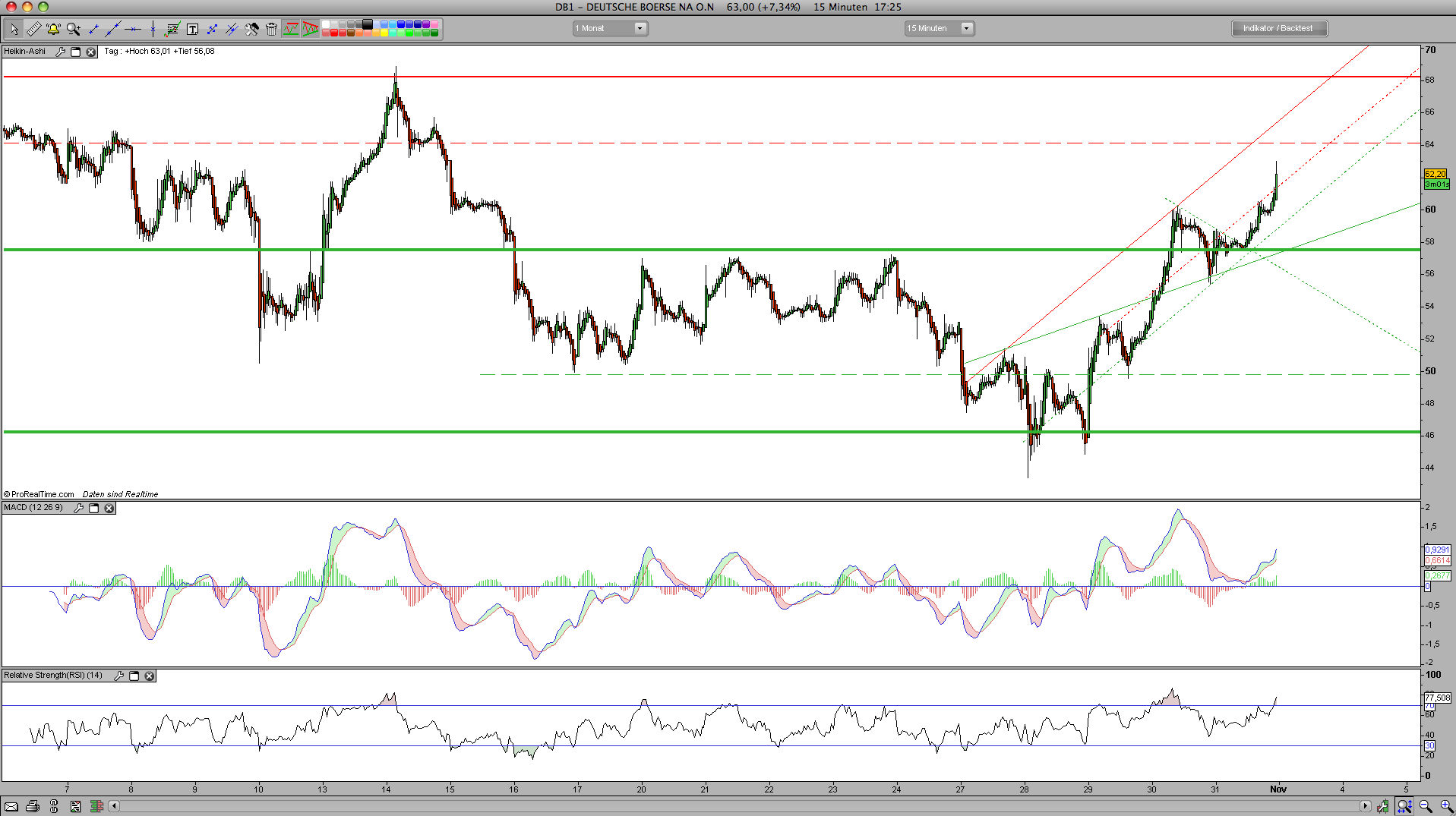Maximize the Heikin-Ashi price panel
The height and width of the screenshot is (816, 1456).
click(x=75, y=52)
